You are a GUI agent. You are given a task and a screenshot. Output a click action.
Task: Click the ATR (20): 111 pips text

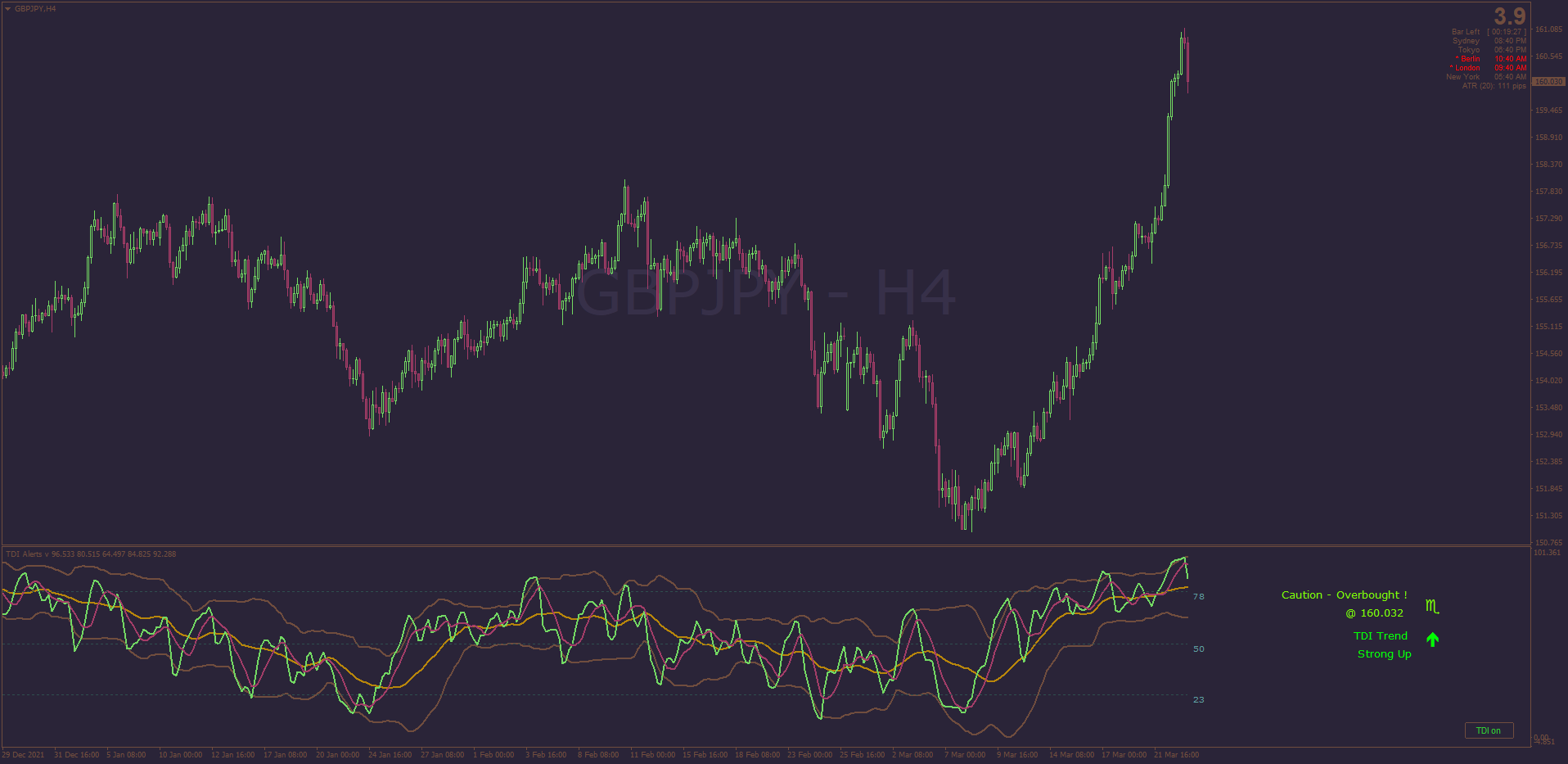click(1494, 86)
